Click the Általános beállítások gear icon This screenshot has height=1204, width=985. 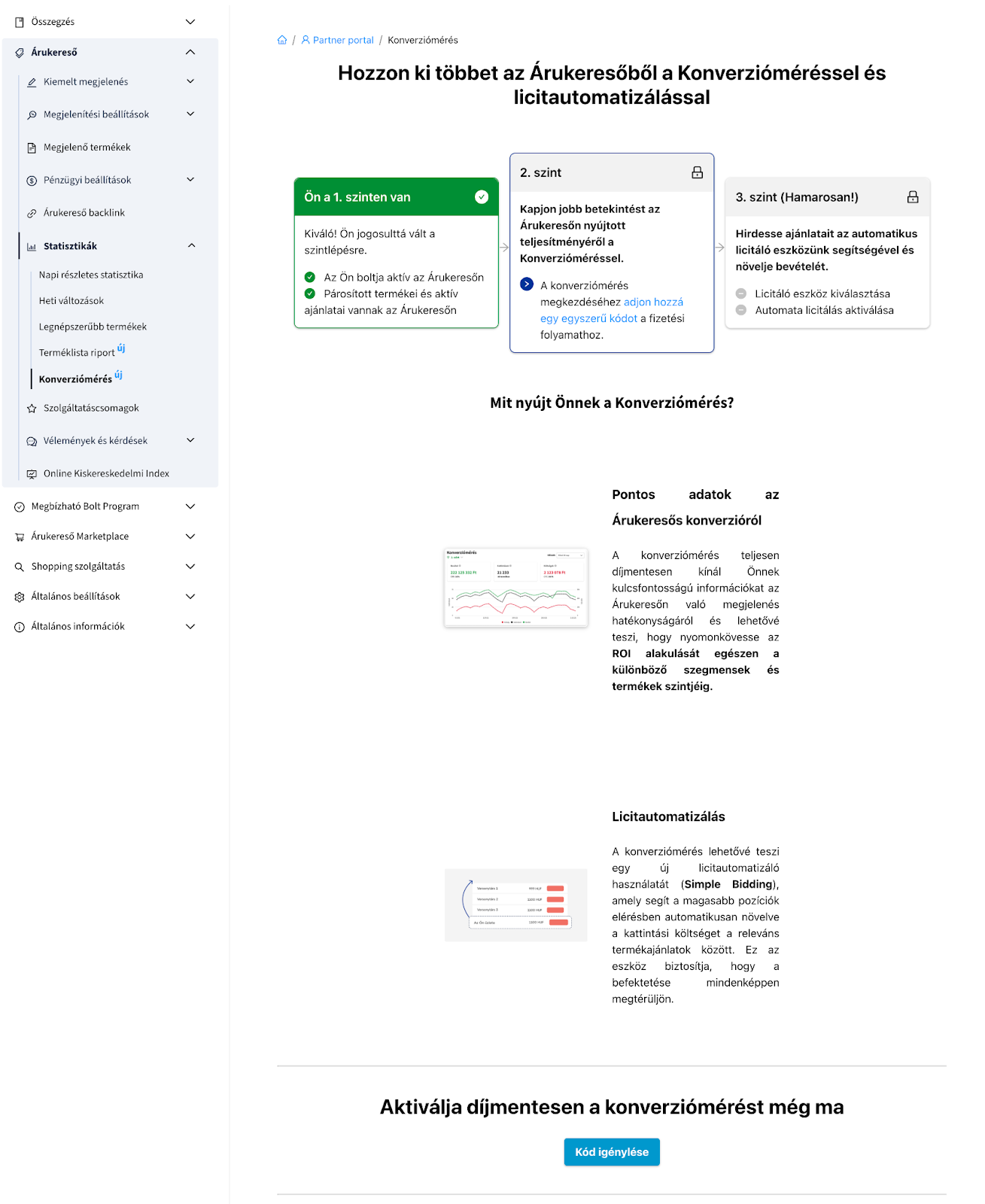[x=20, y=597]
